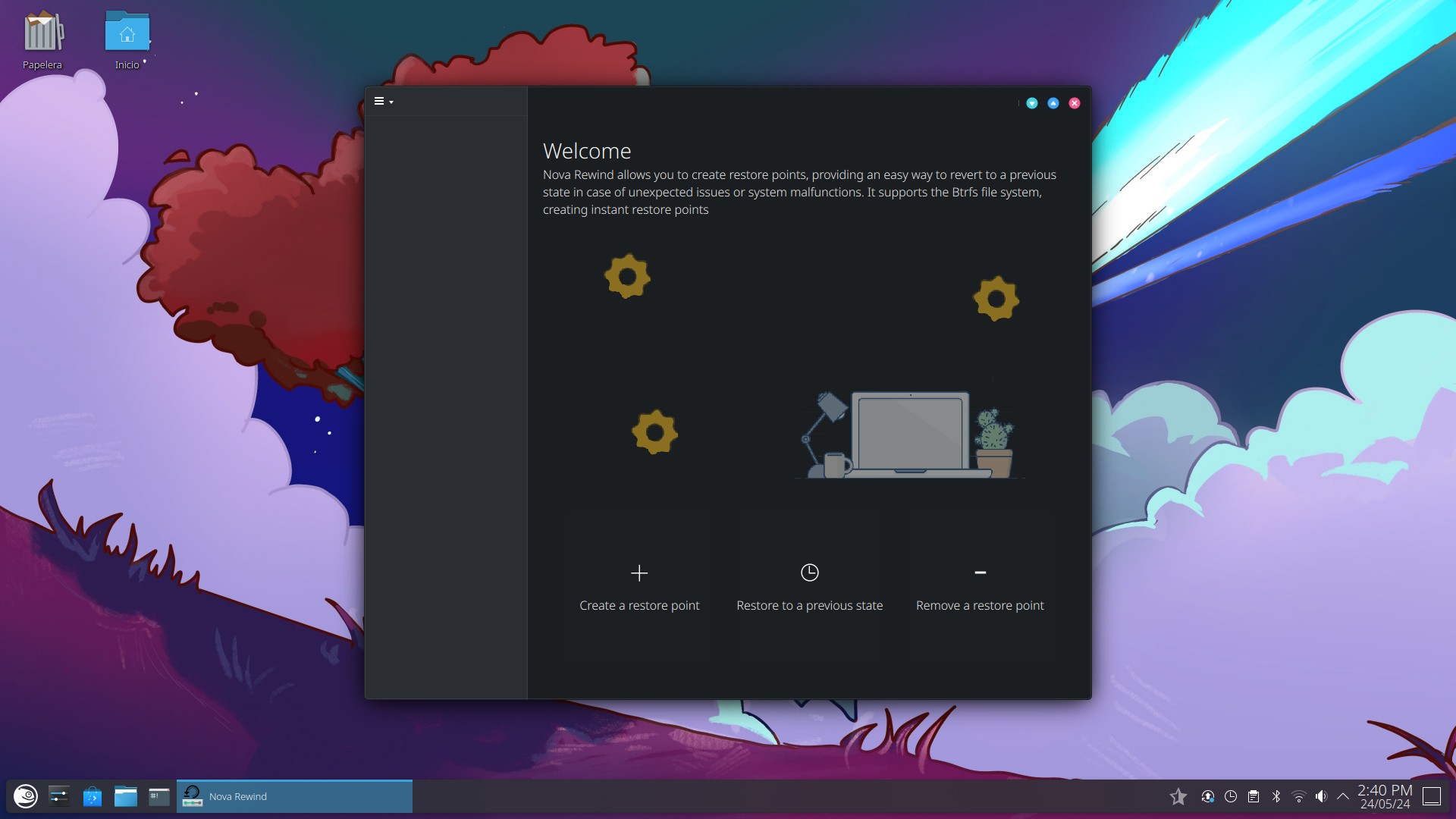The width and height of the screenshot is (1456, 819).
Task: Open the application launcher in taskbar
Action: tap(26, 796)
